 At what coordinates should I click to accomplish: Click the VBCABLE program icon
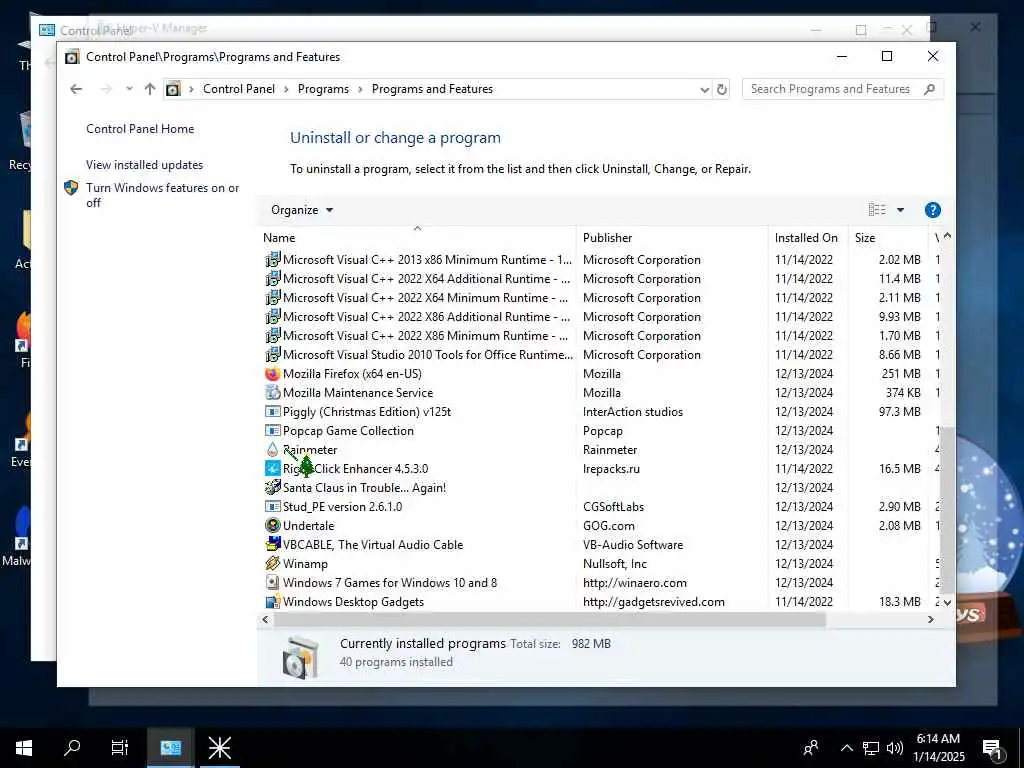pos(272,545)
